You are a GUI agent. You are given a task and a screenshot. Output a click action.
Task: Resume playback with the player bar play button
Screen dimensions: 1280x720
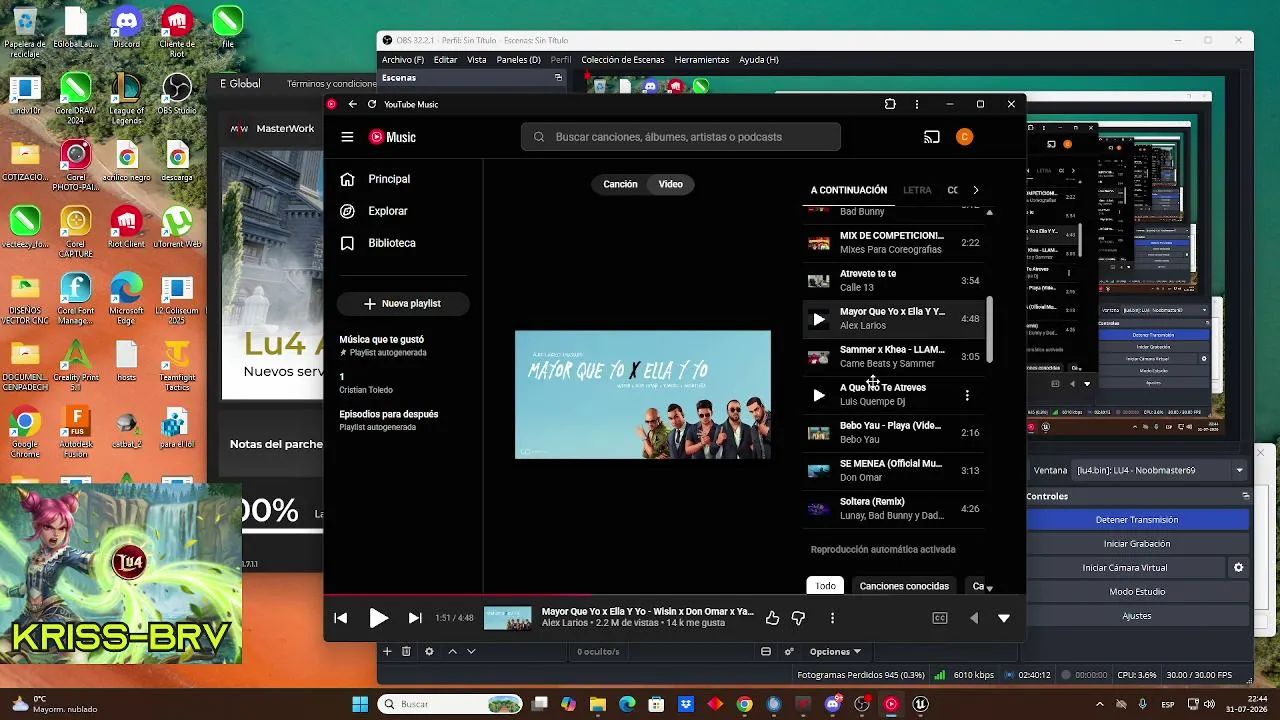click(x=378, y=618)
